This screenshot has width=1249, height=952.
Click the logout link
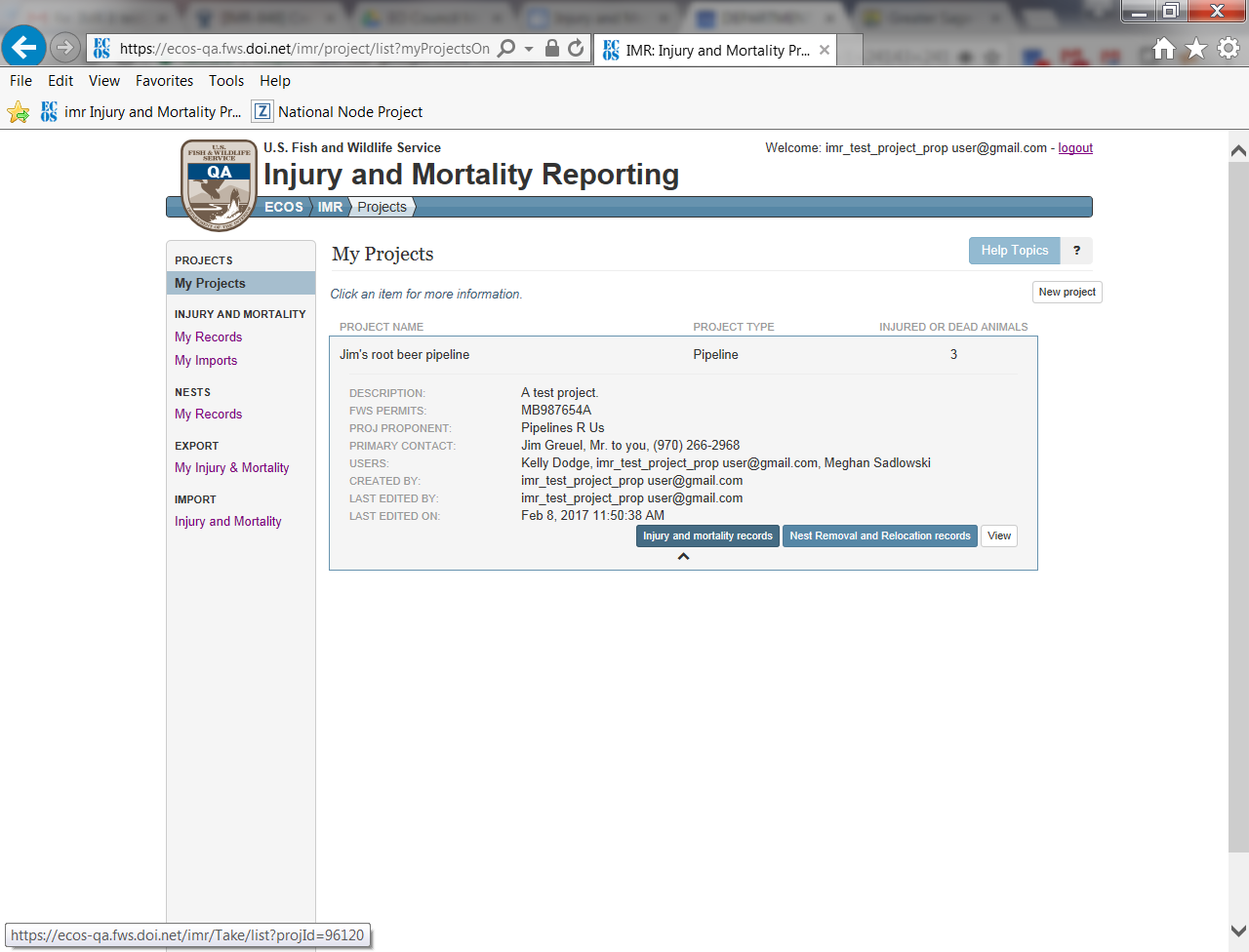point(1075,148)
